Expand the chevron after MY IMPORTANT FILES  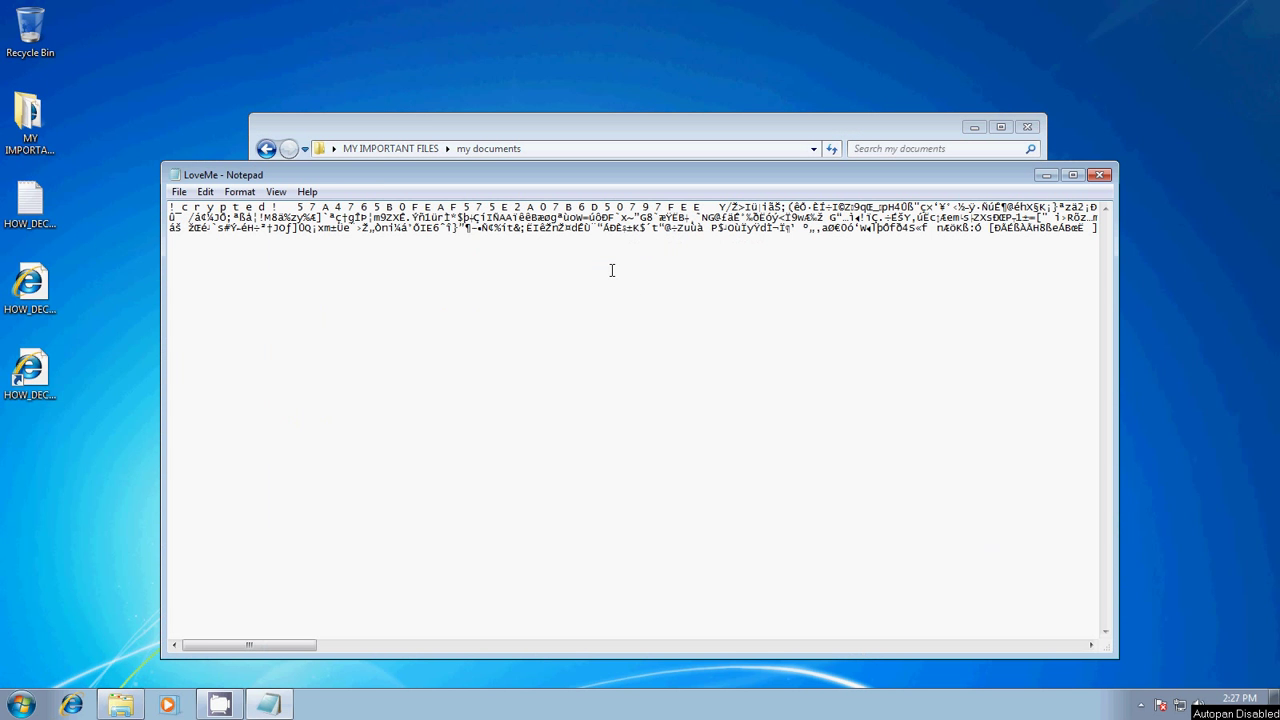(x=448, y=149)
